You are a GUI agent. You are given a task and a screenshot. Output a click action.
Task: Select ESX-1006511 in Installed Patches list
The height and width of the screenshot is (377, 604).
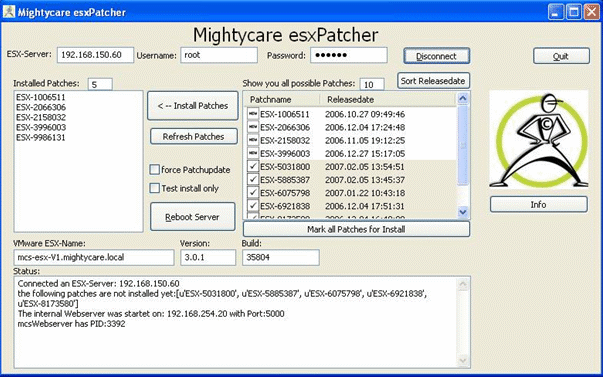pyautogui.click(x=41, y=97)
